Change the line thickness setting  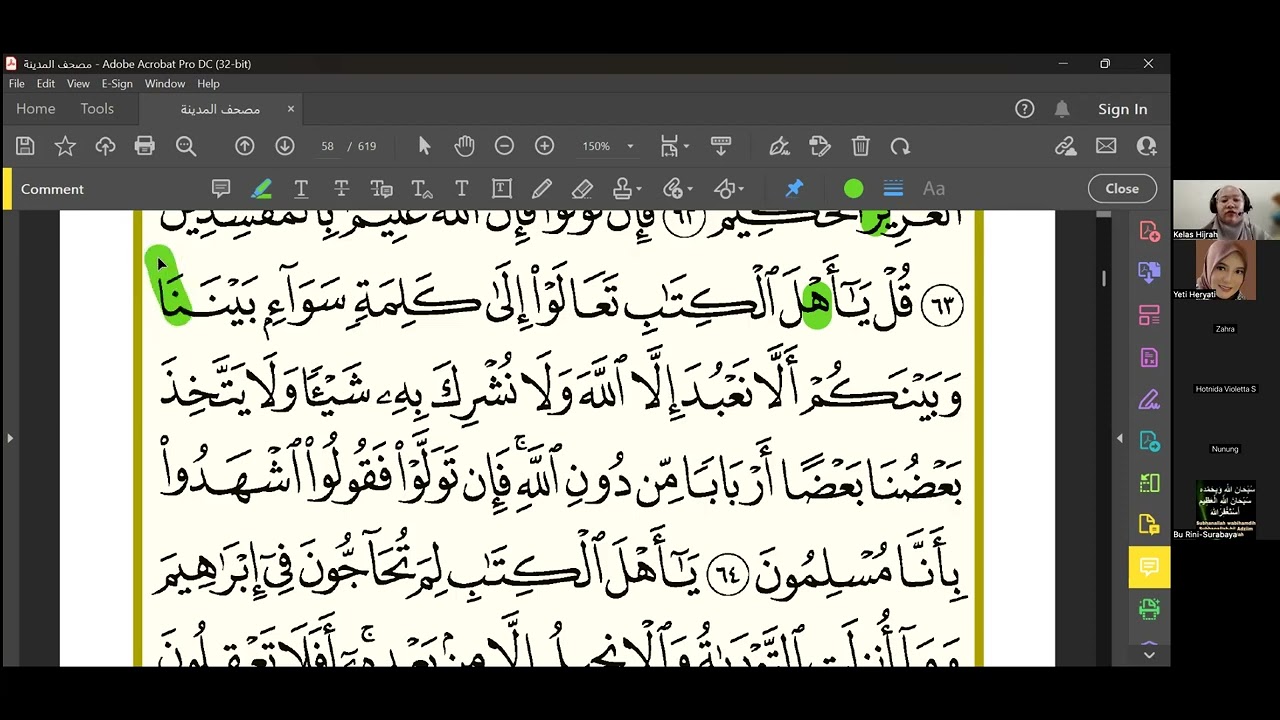893,188
